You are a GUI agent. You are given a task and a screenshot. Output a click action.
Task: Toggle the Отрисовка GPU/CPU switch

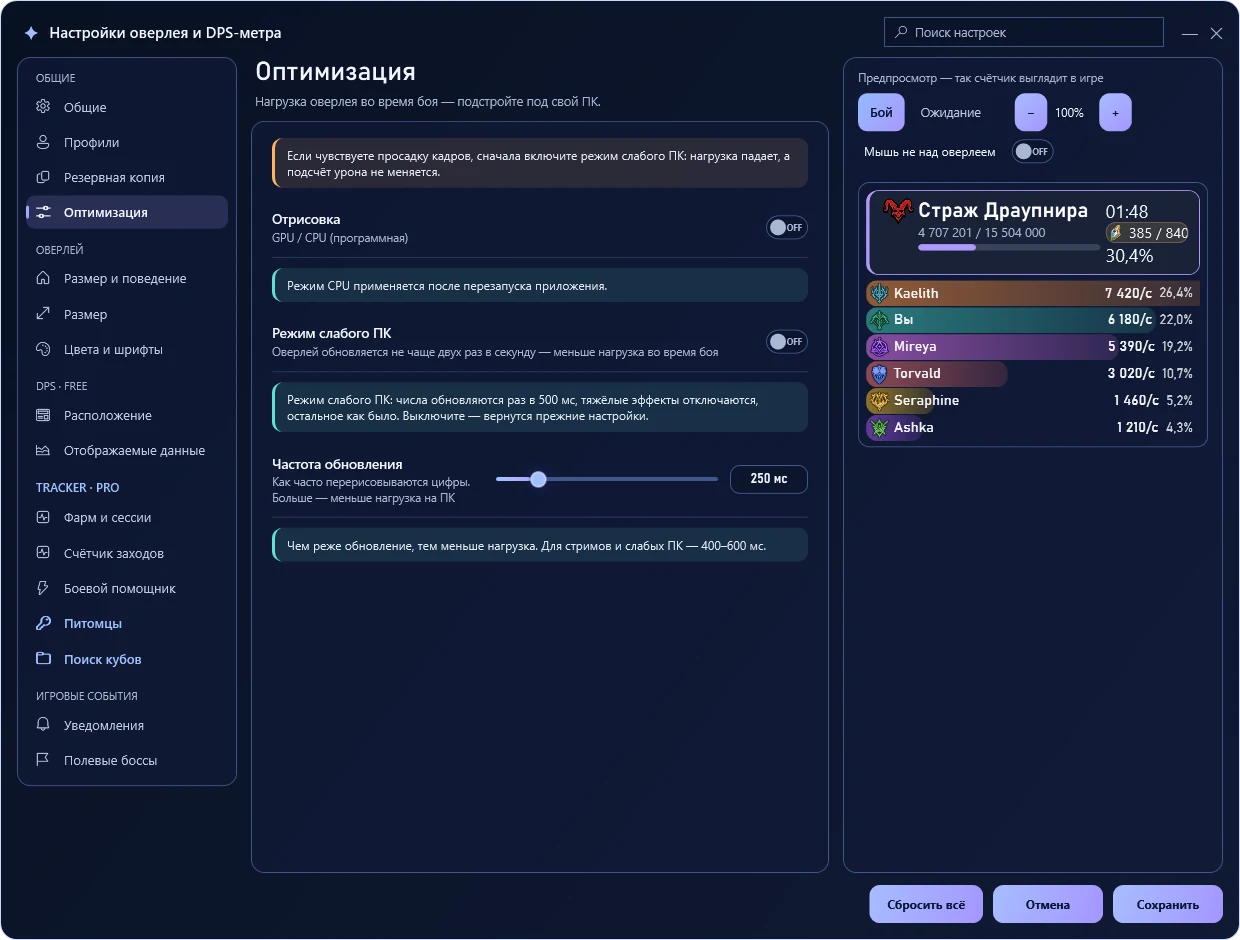point(787,227)
